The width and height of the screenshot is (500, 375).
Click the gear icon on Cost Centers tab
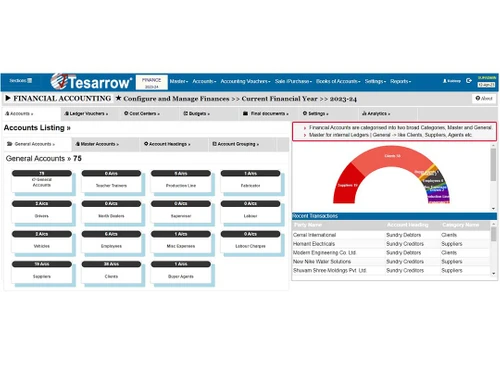coord(126,113)
